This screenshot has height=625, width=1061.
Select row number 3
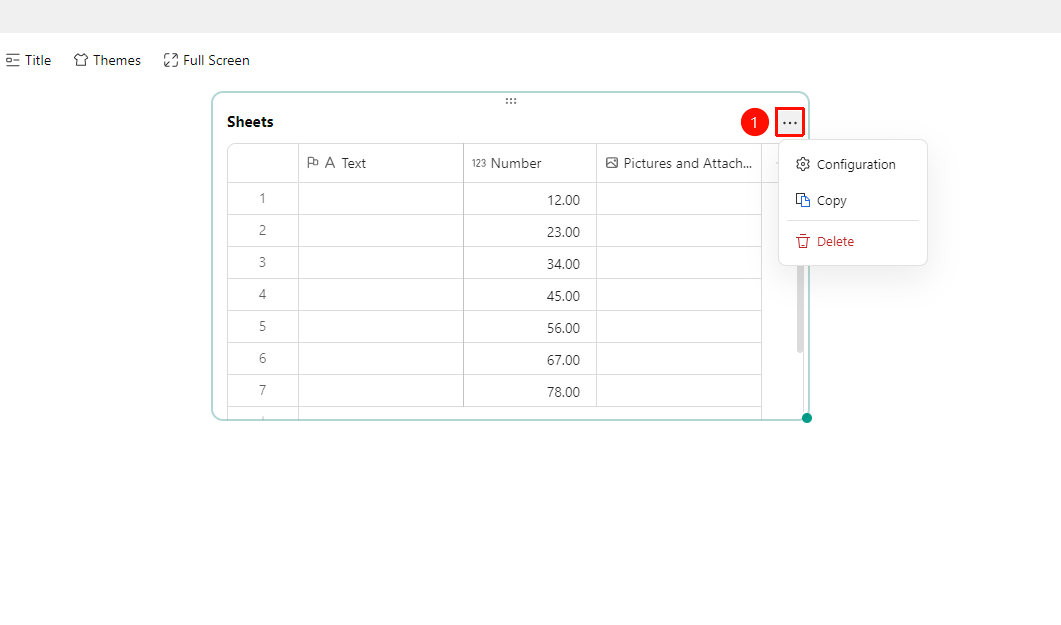(x=263, y=262)
